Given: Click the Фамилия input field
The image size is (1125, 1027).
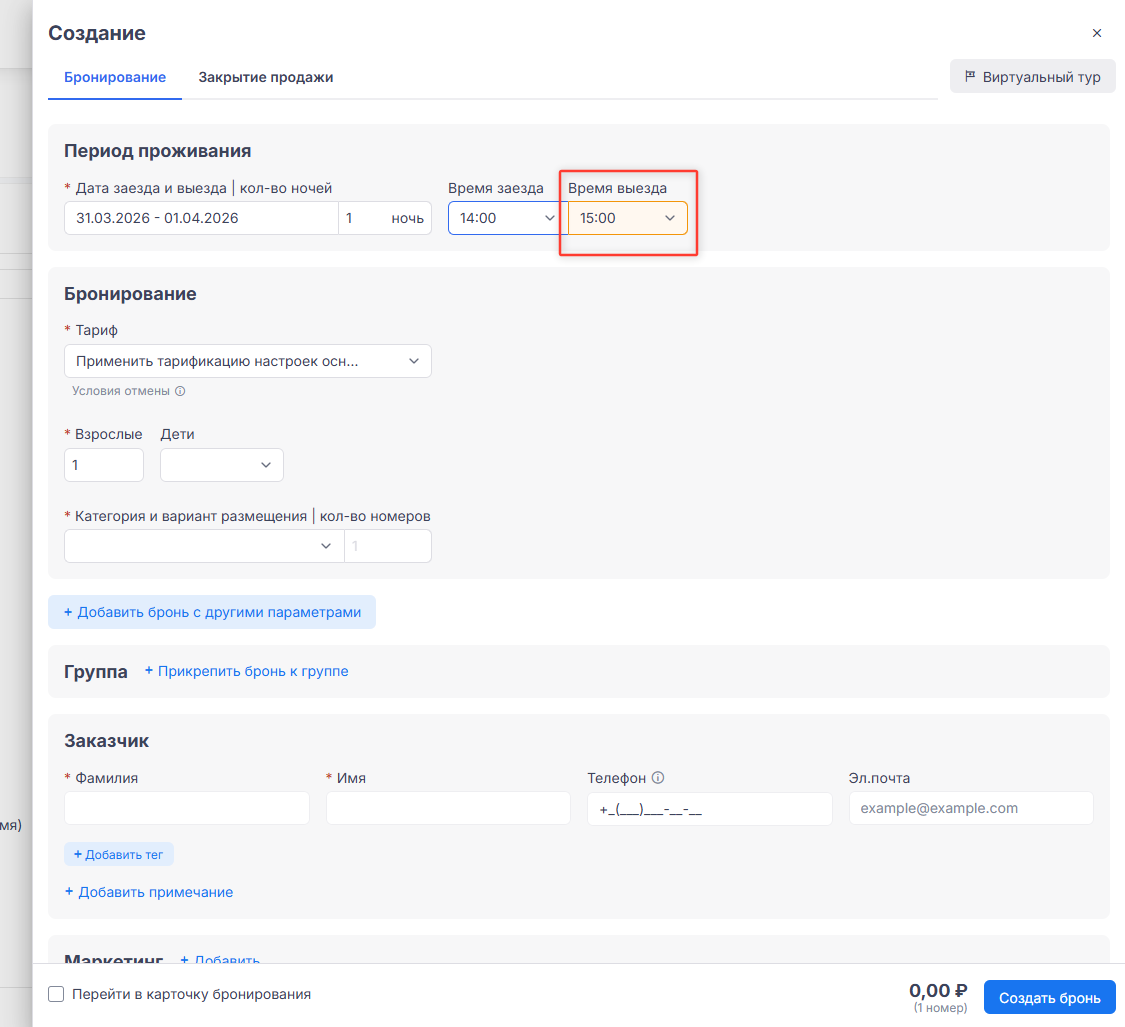Looking at the screenshot, I should pyautogui.click(x=186, y=808).
